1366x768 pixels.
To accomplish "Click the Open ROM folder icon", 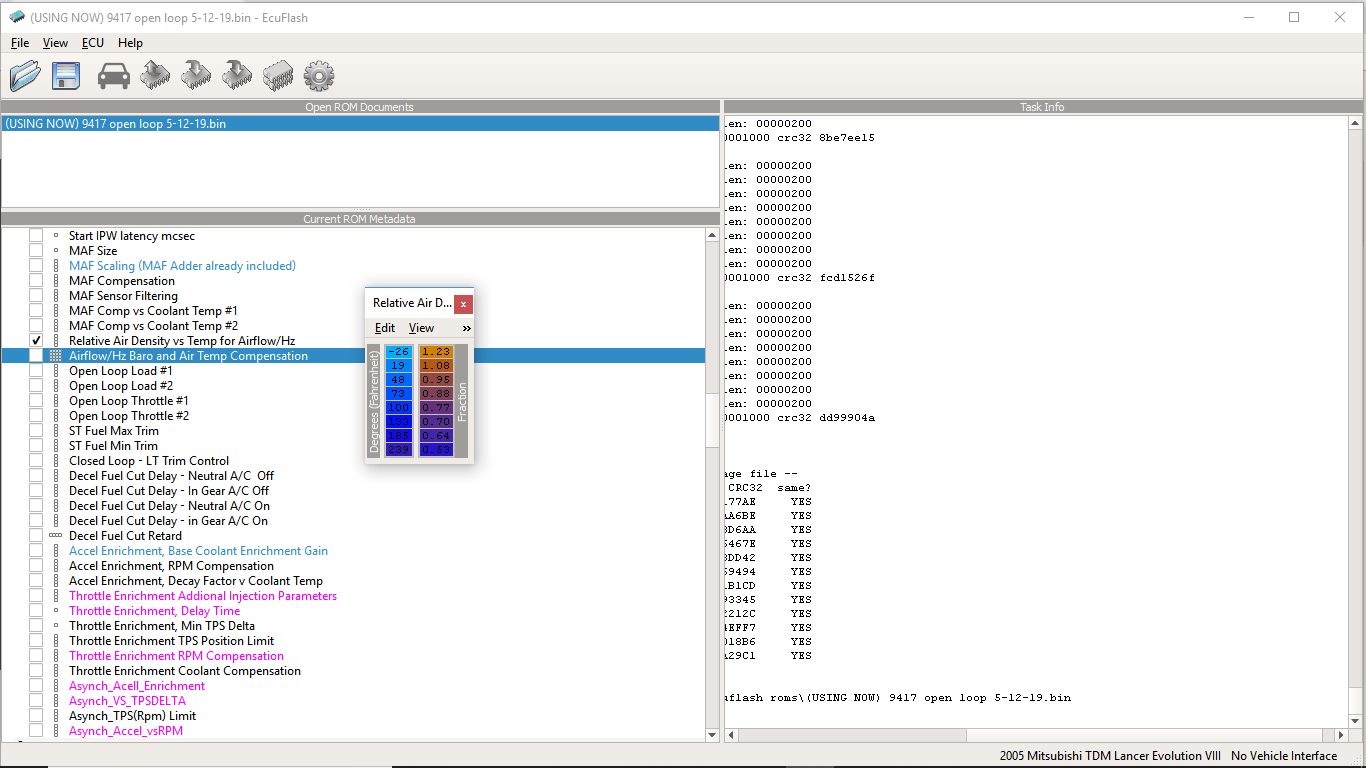I will click(25, 76).
